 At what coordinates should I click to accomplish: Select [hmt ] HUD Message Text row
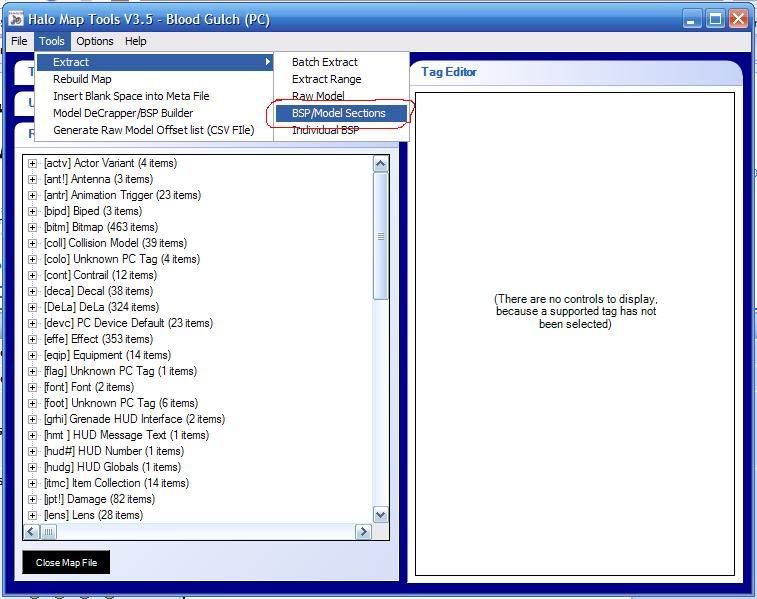[126, 435]
